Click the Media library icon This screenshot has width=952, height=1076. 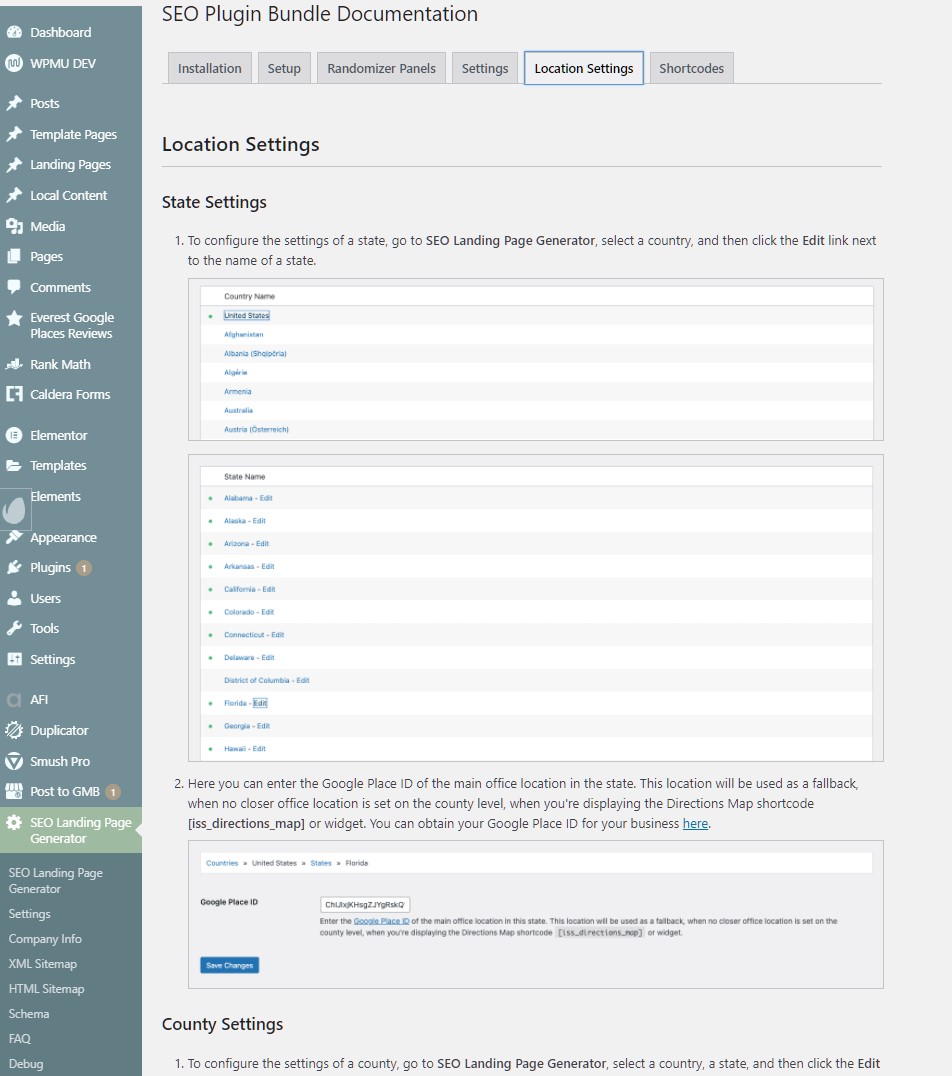[x=14, y=226]
